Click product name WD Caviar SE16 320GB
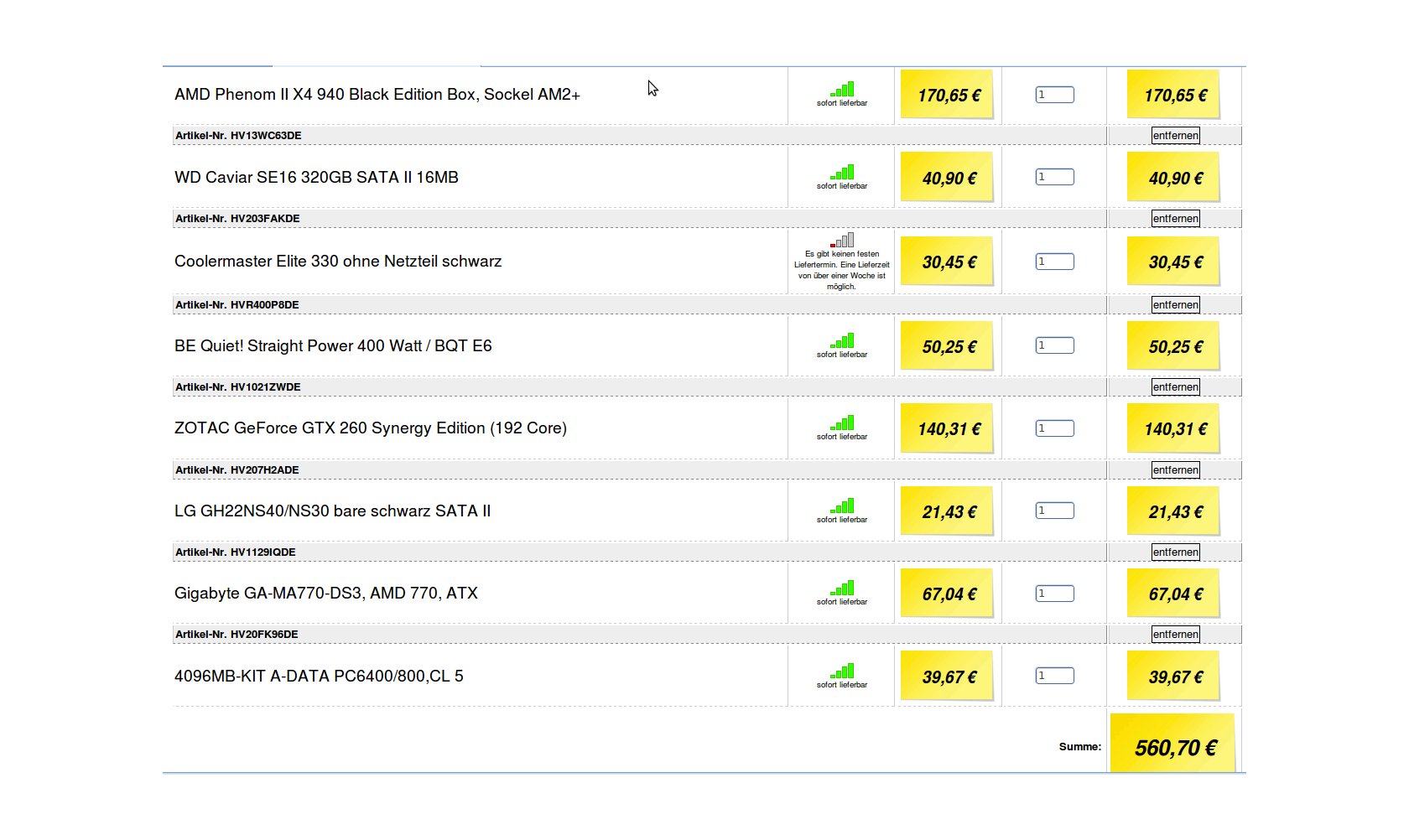Viewport: 1409px width, 840px height. (x=316, y=178)
